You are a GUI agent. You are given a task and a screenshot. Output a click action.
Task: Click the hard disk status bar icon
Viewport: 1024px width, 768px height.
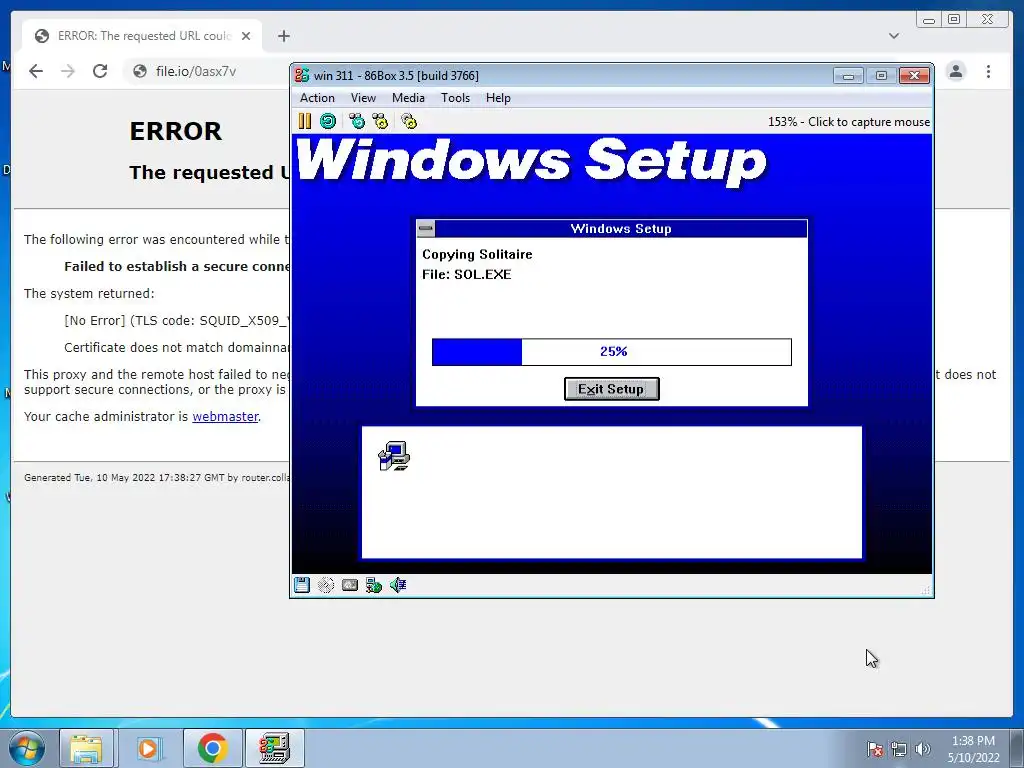[x=350, y=584]
